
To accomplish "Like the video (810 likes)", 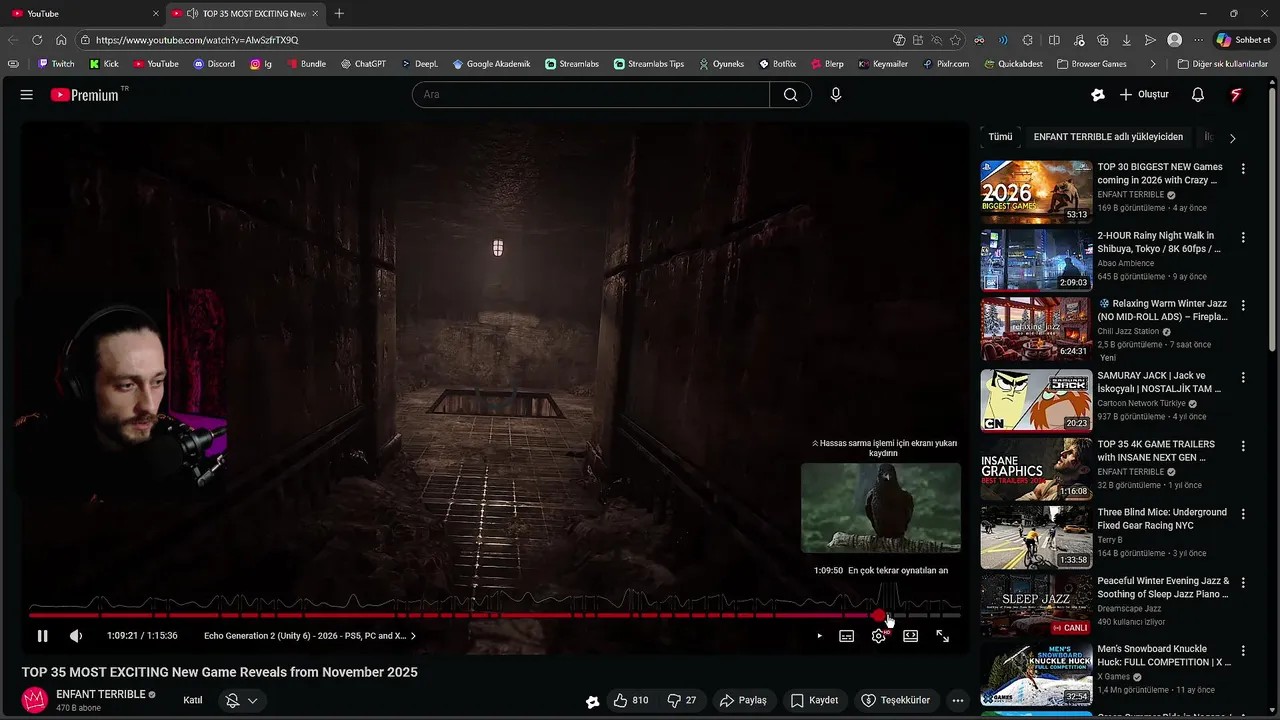I will point(631,701).
